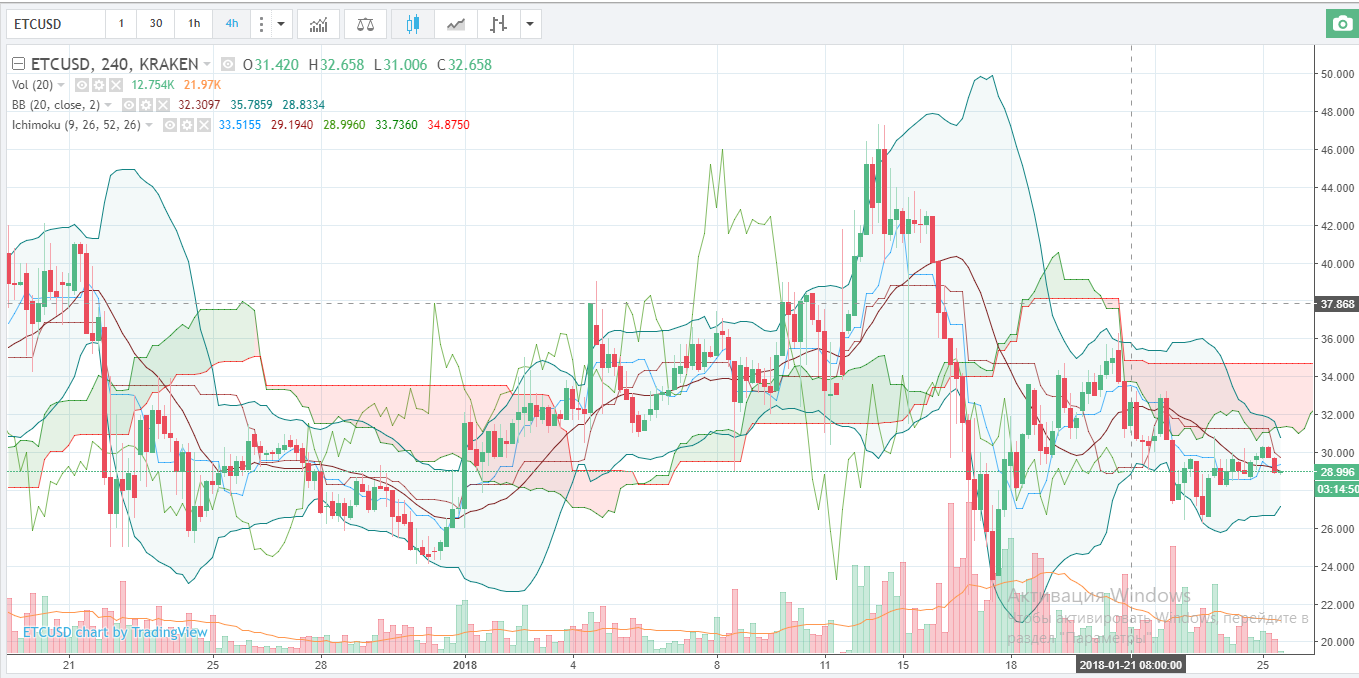The image size is (1359, 678).
Task: Select the 1 minute timeframe
Action: point(122,24)
